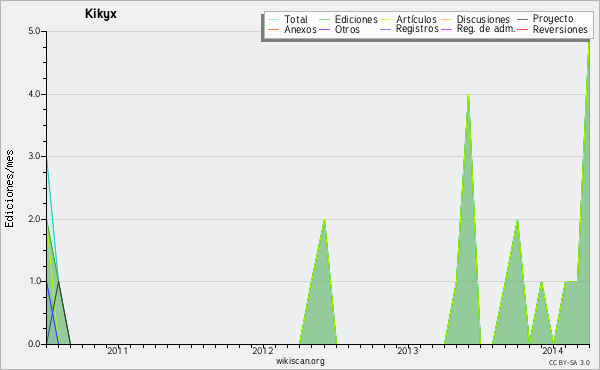
Task: Click the 2011 x-axis label
Action: point(117,350)
